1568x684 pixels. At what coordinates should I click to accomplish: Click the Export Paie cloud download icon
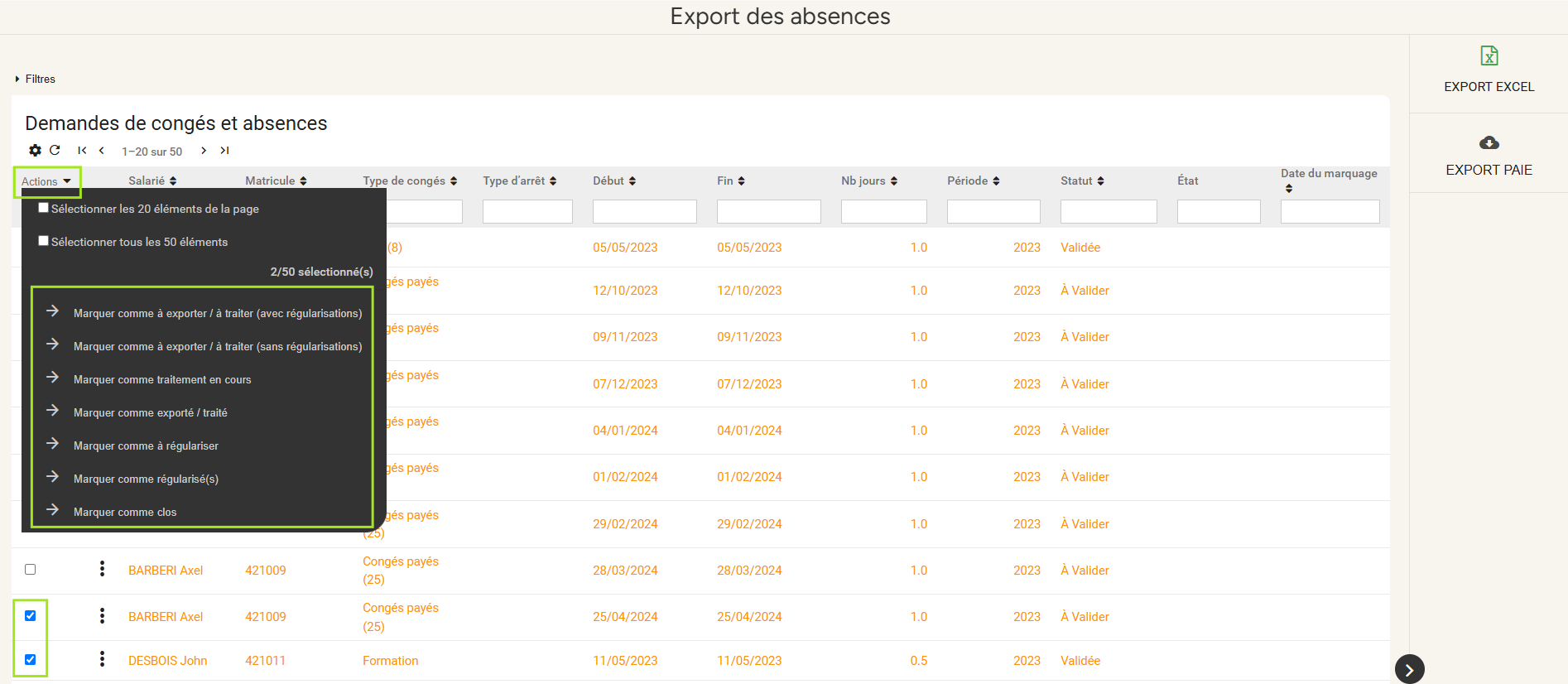(x=1489, y=143)
